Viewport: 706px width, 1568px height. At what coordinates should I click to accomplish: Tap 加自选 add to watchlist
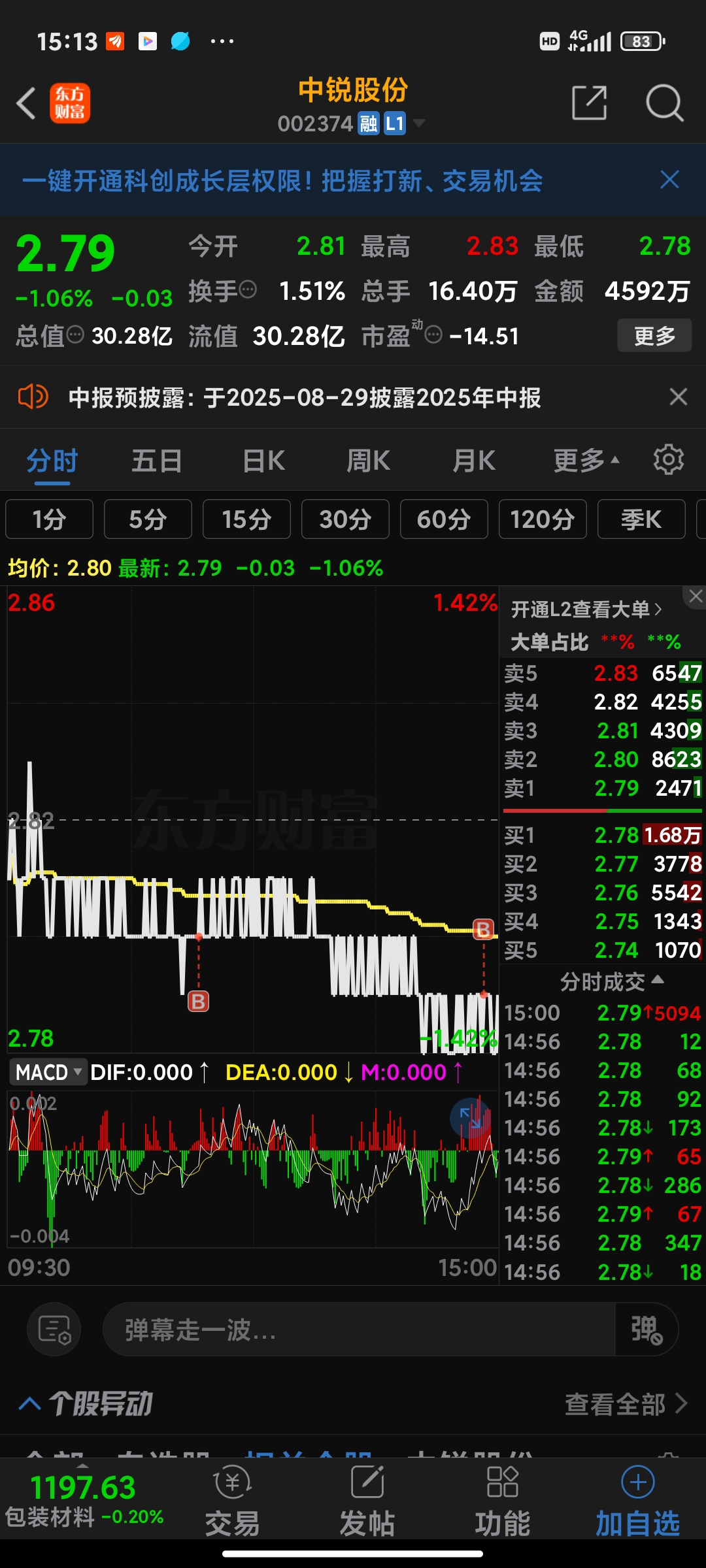[x=638, y=1501]
